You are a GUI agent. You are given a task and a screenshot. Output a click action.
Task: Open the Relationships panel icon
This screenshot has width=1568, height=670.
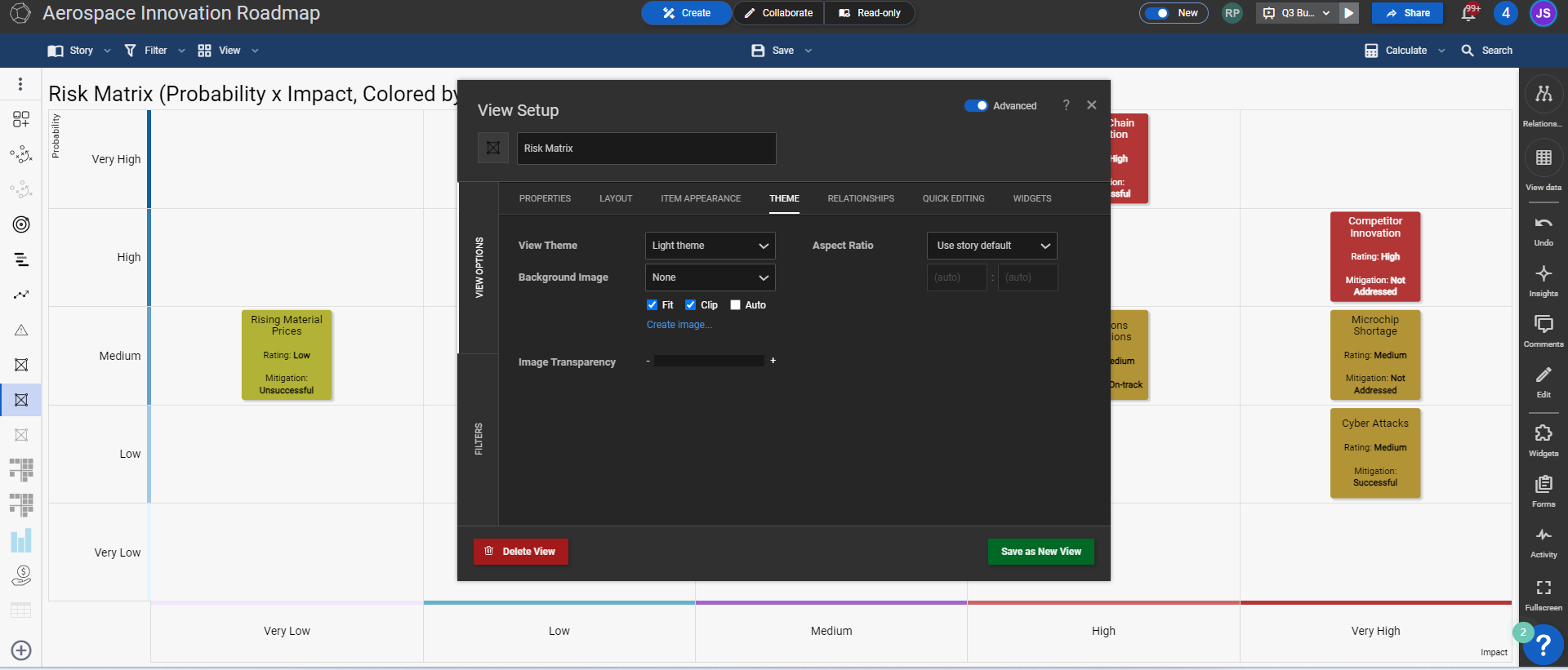click(1543, 95)
